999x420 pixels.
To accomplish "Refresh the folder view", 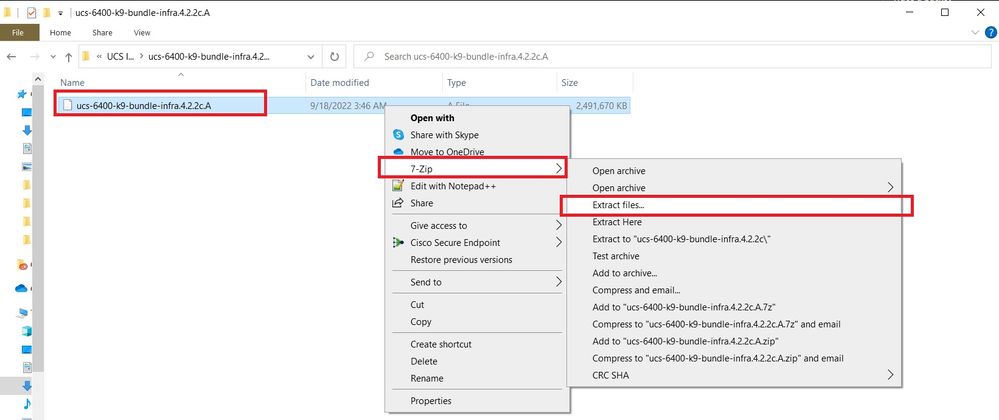I will coord(334,57).
